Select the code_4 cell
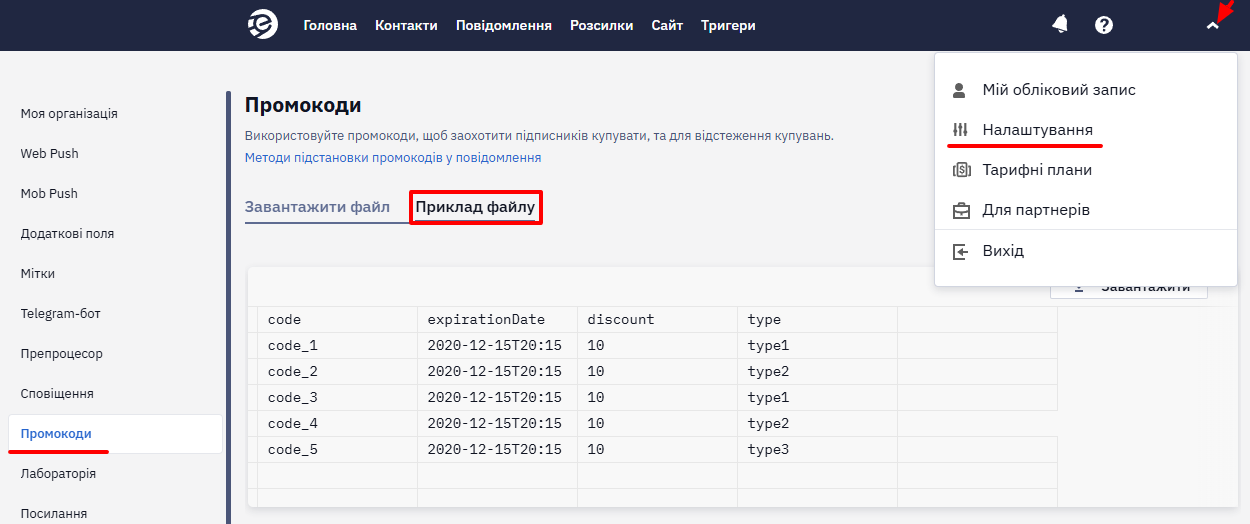The height and width of the screenshot is (524, 1250). click(x=338, y=424)
